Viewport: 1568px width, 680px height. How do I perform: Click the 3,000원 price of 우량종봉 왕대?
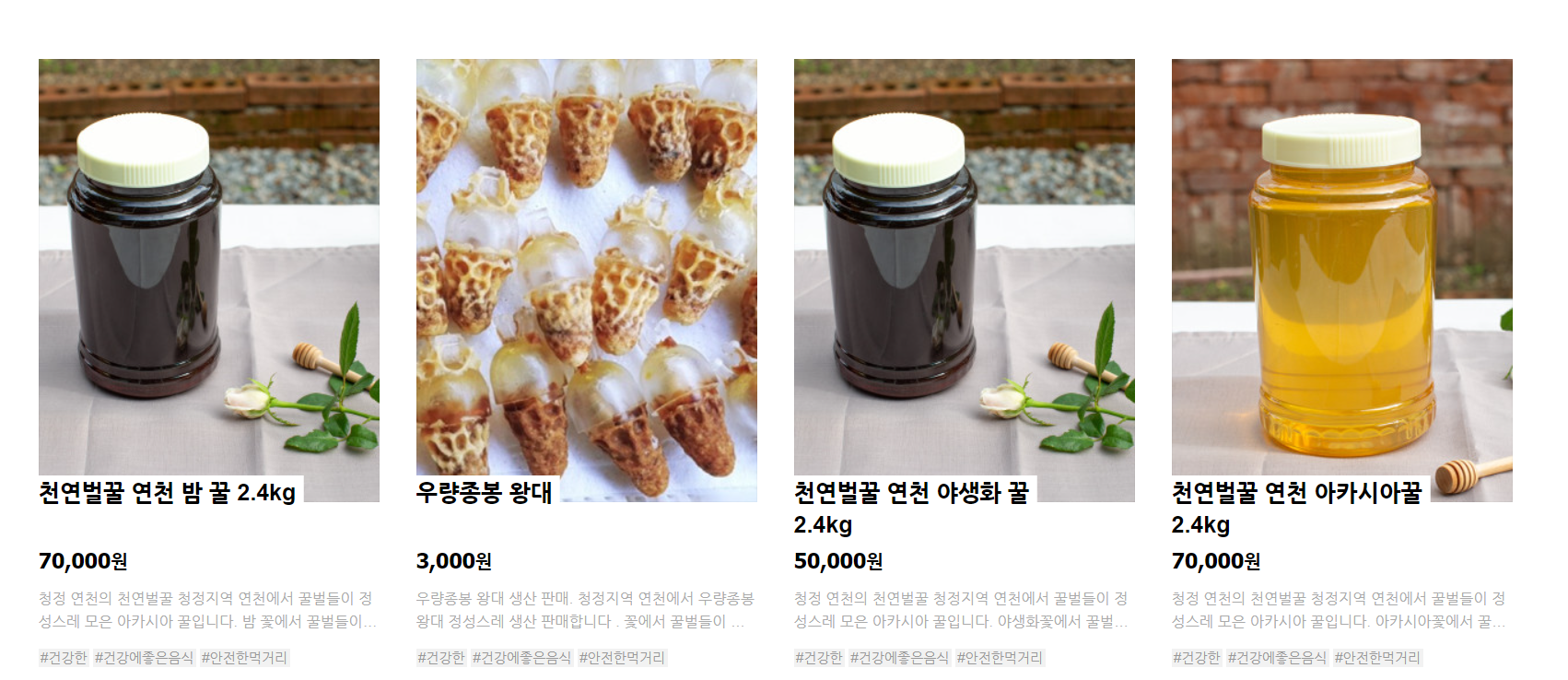click(454, 561)
